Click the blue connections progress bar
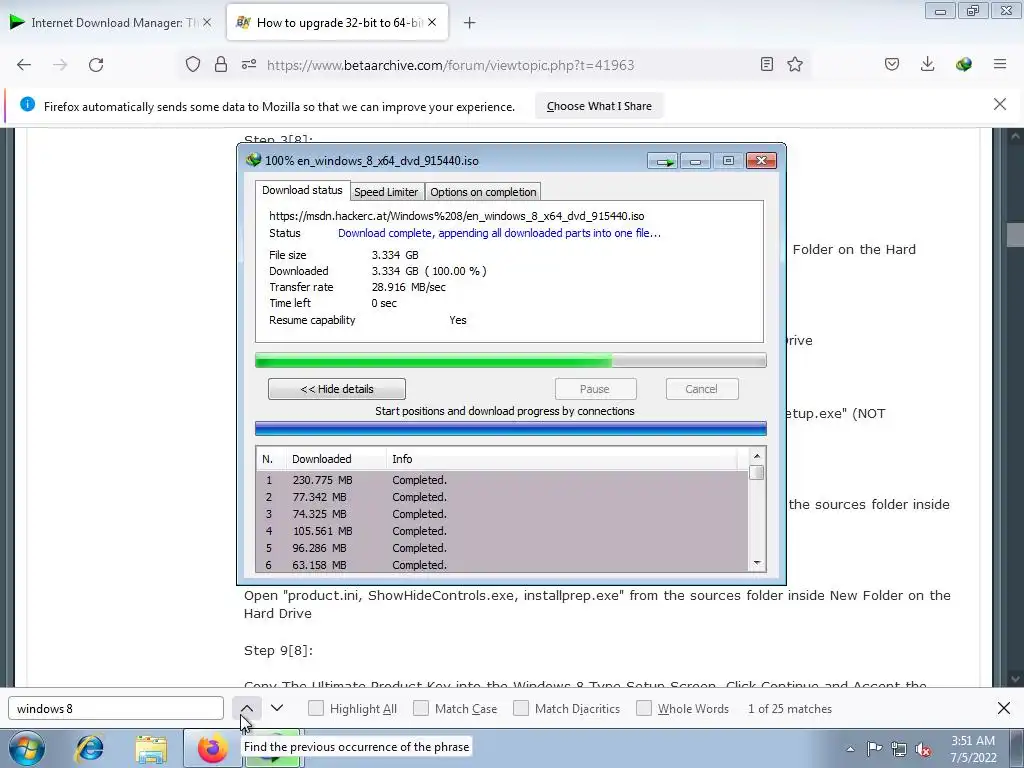The width and height of the screenshot is (1024, 768). (x=511, y=428)
